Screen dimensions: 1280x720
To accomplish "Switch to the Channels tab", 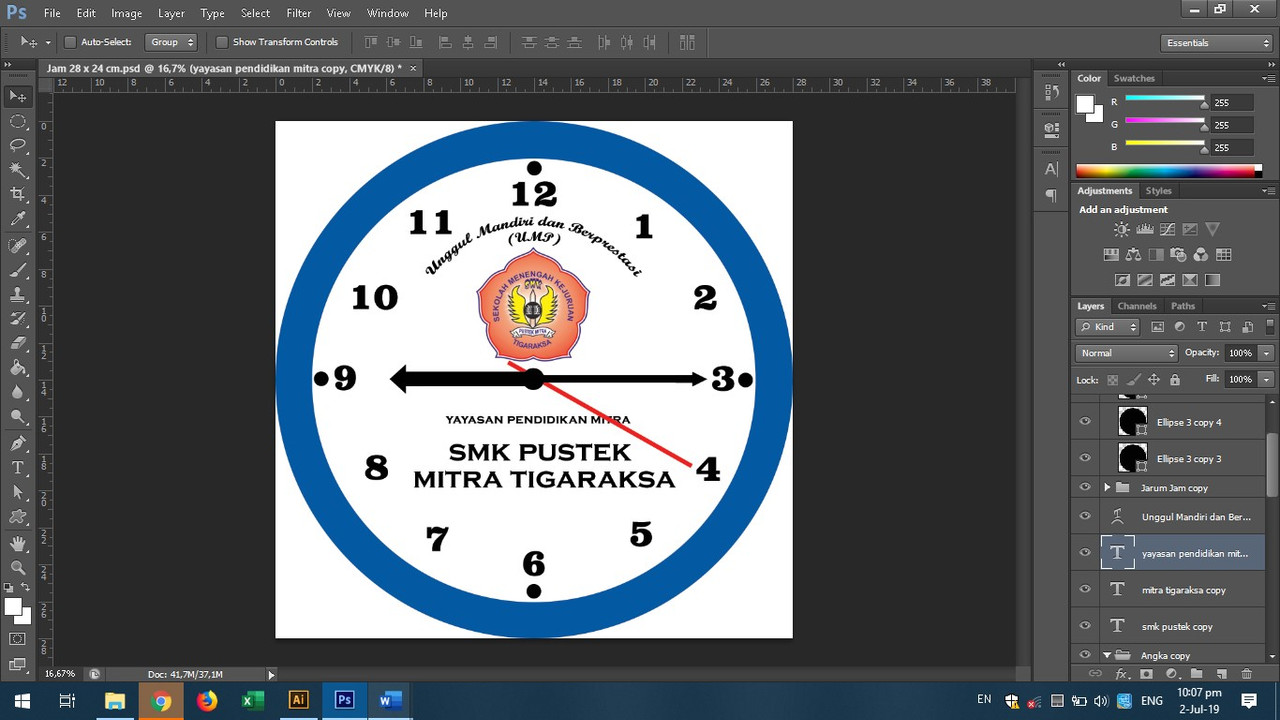I will click(1137, 306).
